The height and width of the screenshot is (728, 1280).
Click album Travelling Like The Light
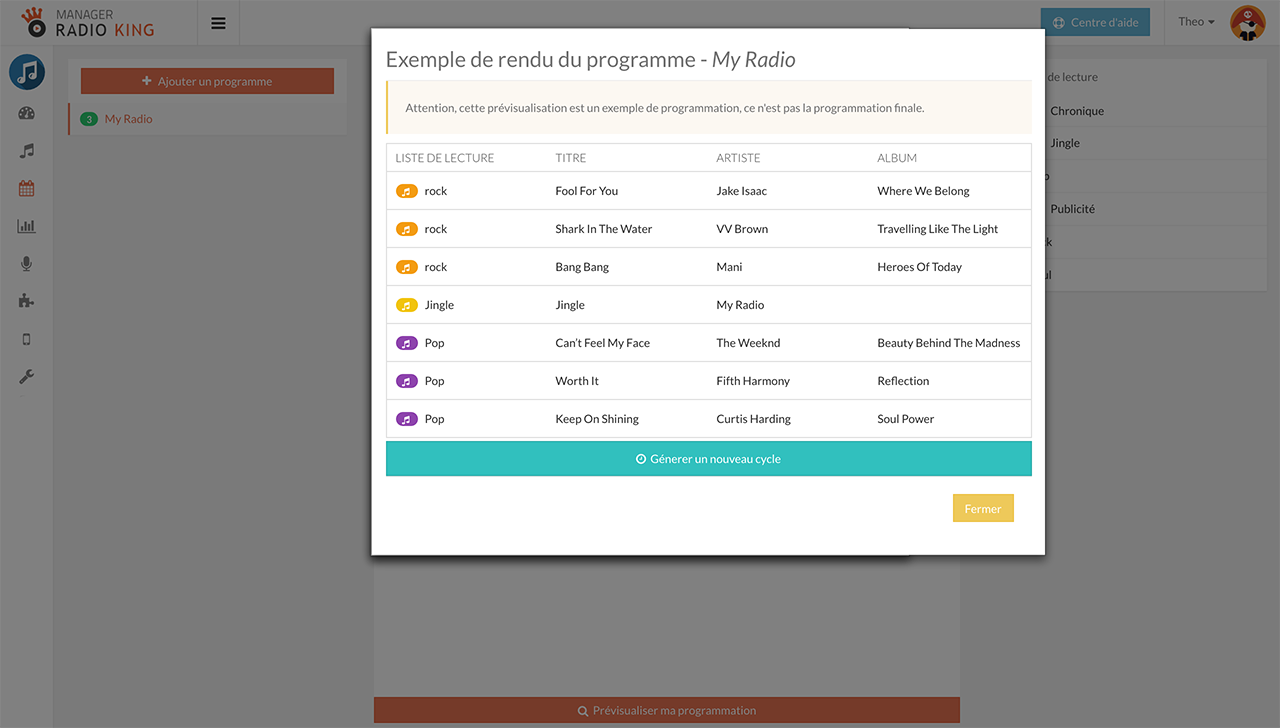click(938, 229)
